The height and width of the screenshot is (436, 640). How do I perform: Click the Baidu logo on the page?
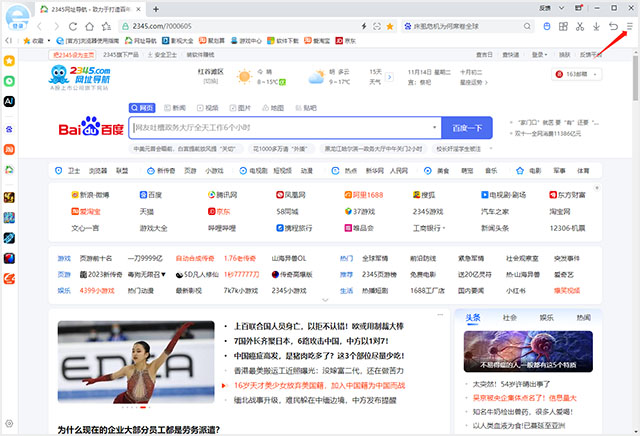pos(91,127)
